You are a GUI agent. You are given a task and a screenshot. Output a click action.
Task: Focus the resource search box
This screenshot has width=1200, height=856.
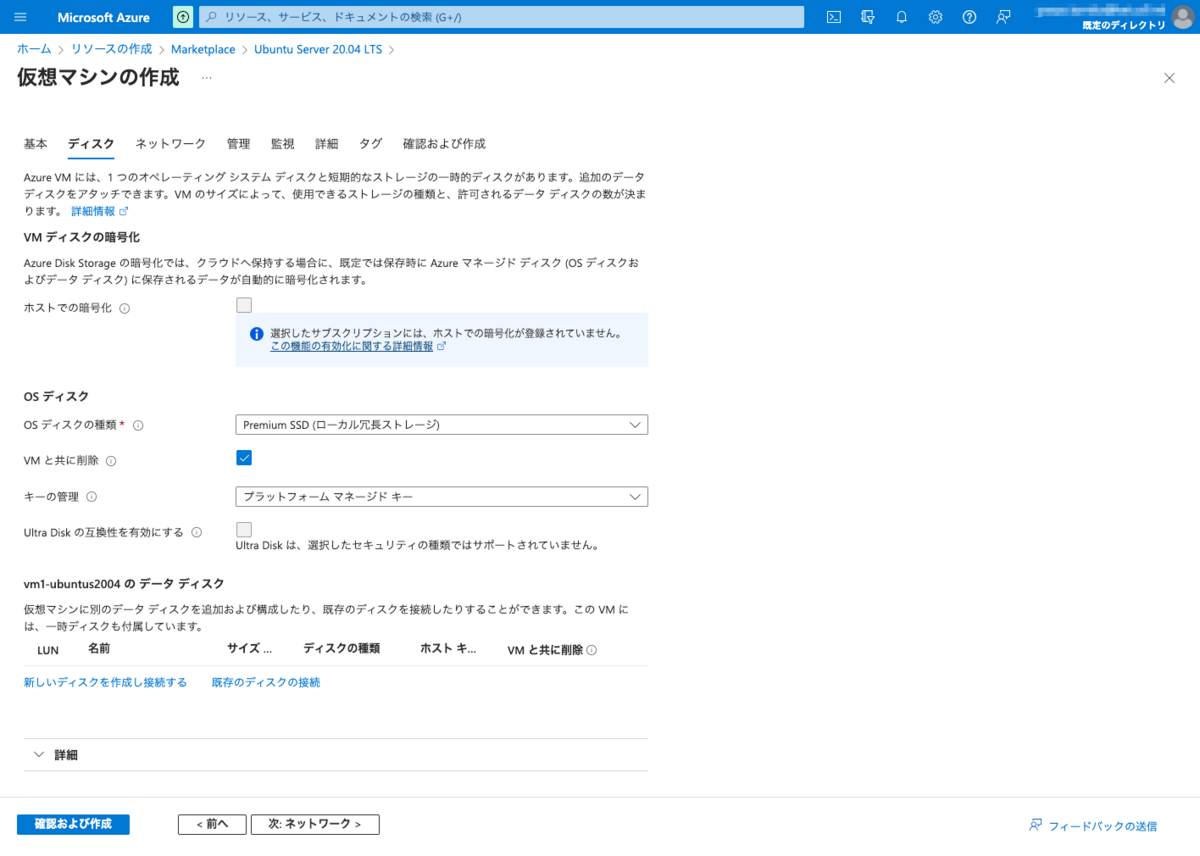[x=502, y=17]
